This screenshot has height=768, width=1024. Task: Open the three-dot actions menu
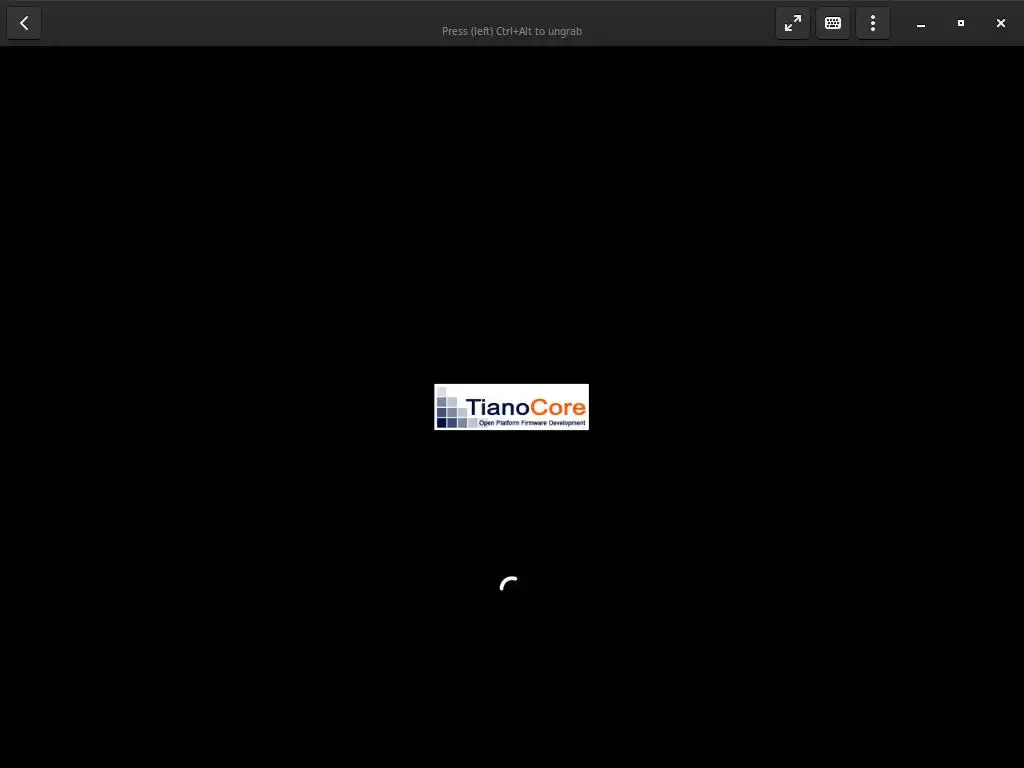point(872,24)
